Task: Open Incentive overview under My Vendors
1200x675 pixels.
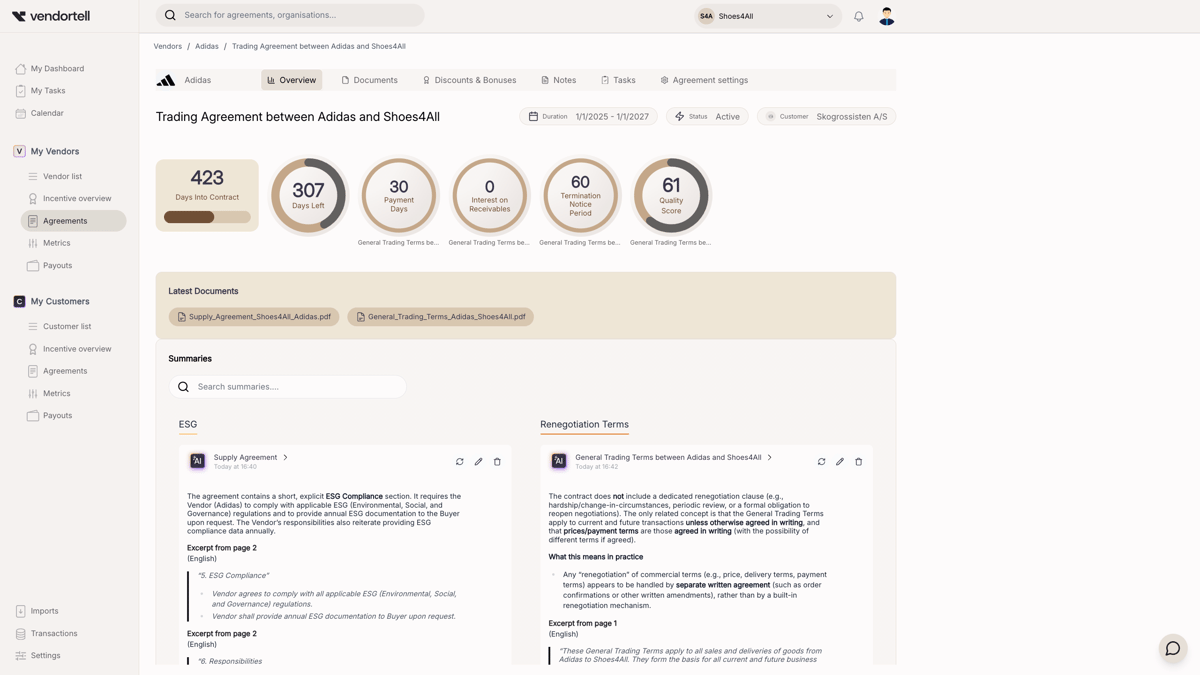Action: [x=76, y=198]
